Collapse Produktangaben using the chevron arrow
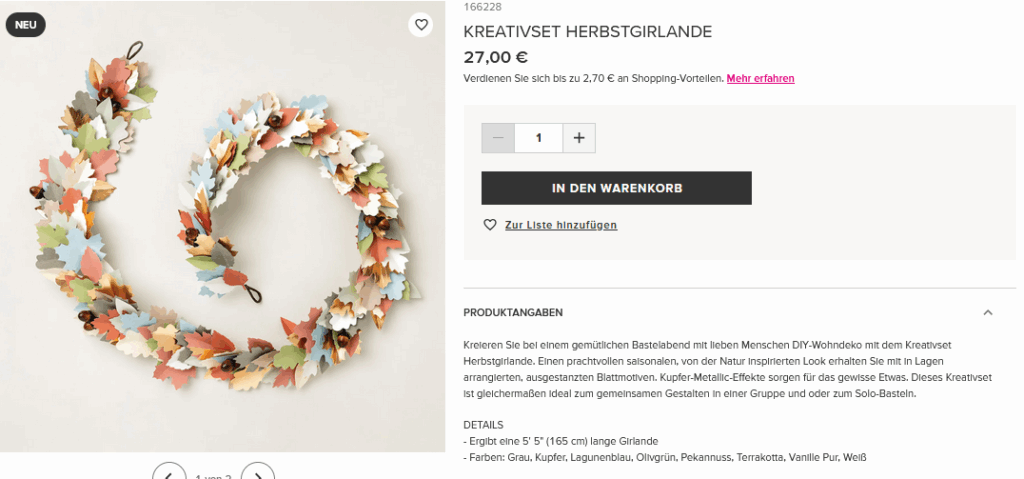Screen dimensions: 1024x479 point(988,312)
